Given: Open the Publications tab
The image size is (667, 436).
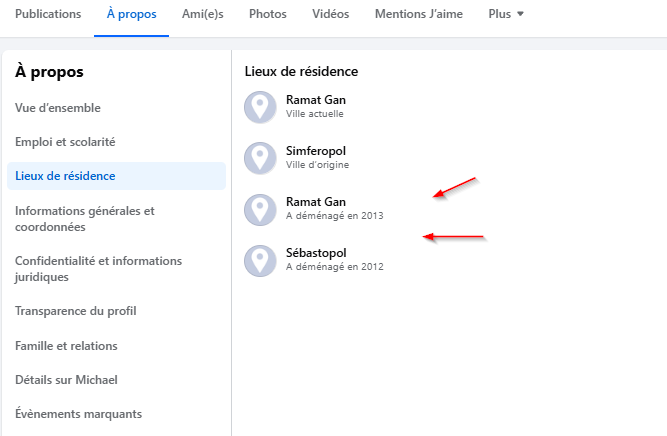Looking at the screenshot, I should [x=48, y=14].
